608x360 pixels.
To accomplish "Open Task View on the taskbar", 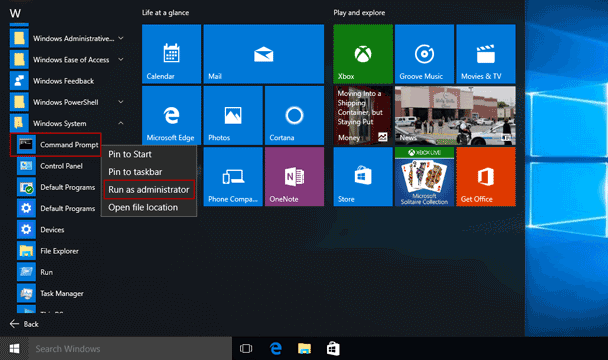I will (246, 349).
